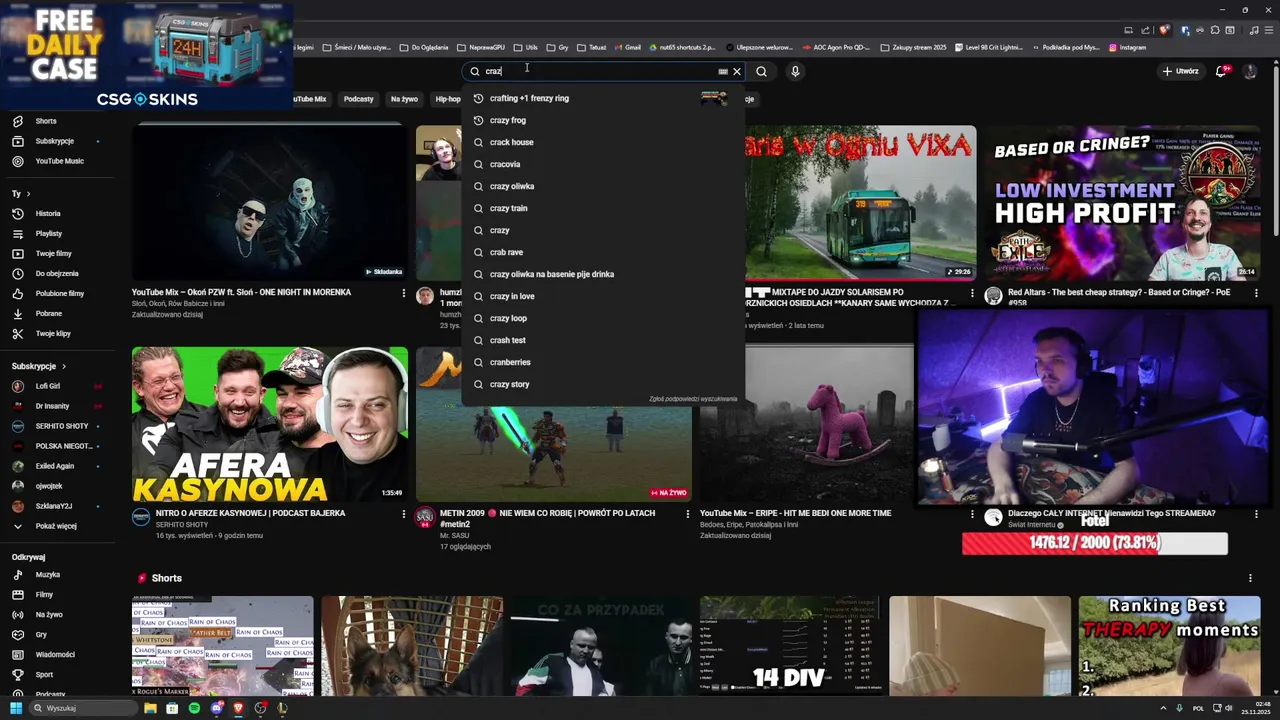Screen dimensions: 1280x720
Task: Open the Gmail bookmark
Action: click(628, 47)
